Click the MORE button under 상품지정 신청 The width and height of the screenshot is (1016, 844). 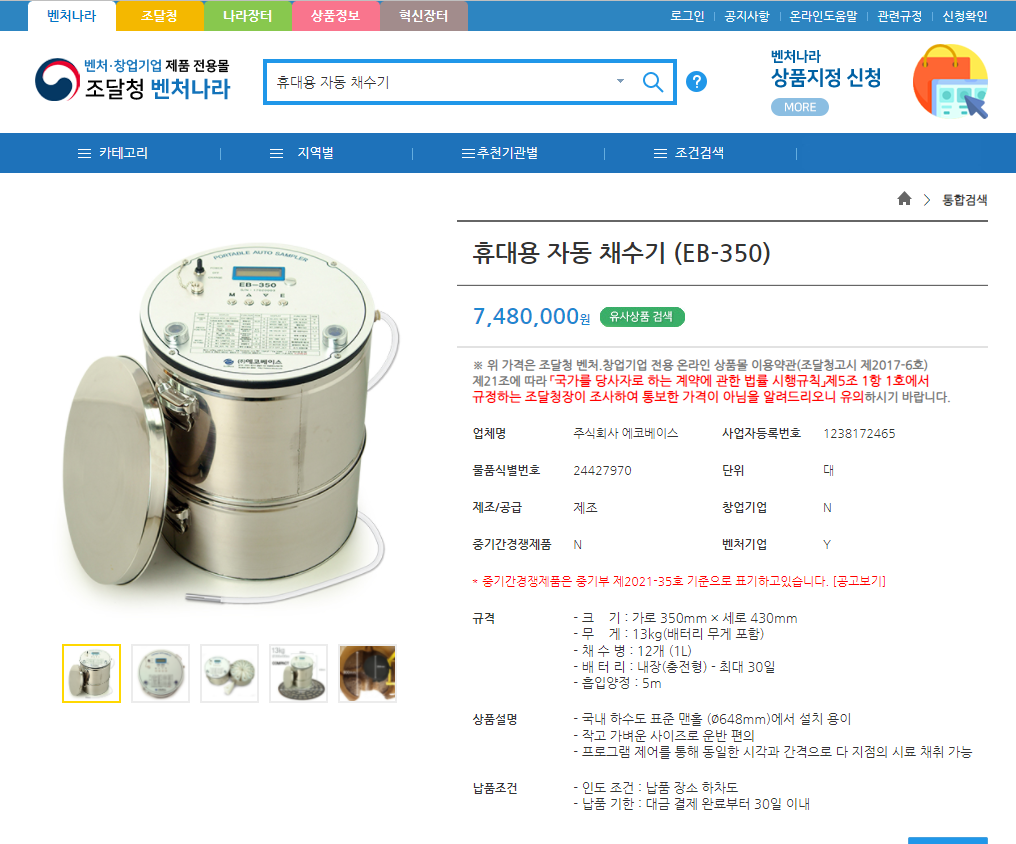click(800, 107)
